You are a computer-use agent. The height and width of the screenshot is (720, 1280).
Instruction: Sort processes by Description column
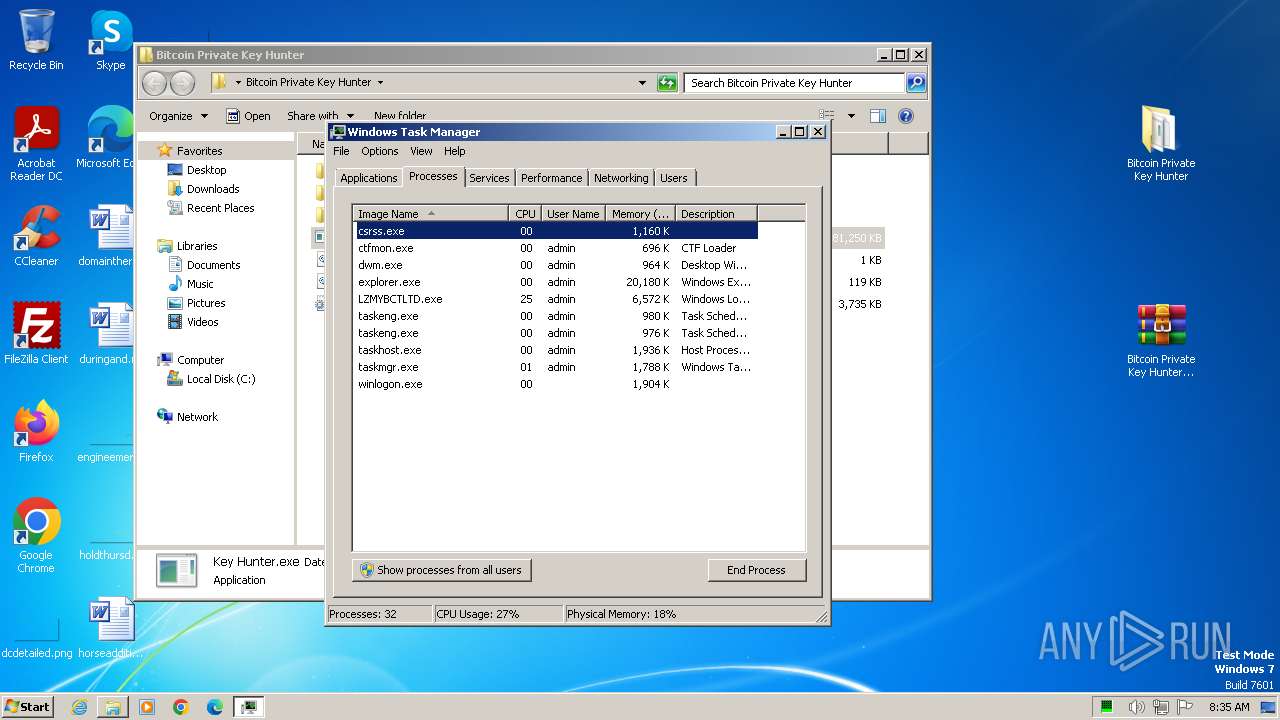coord(716,214)
